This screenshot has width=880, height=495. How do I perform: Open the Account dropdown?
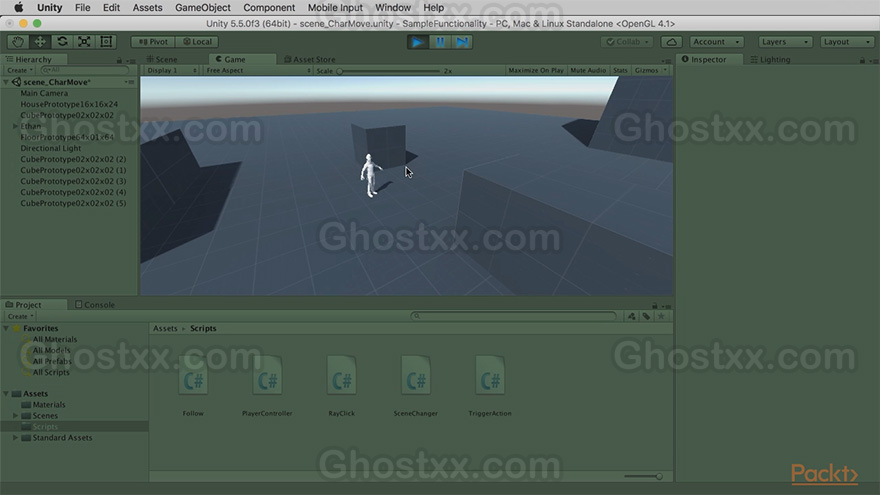click(716, 42)
